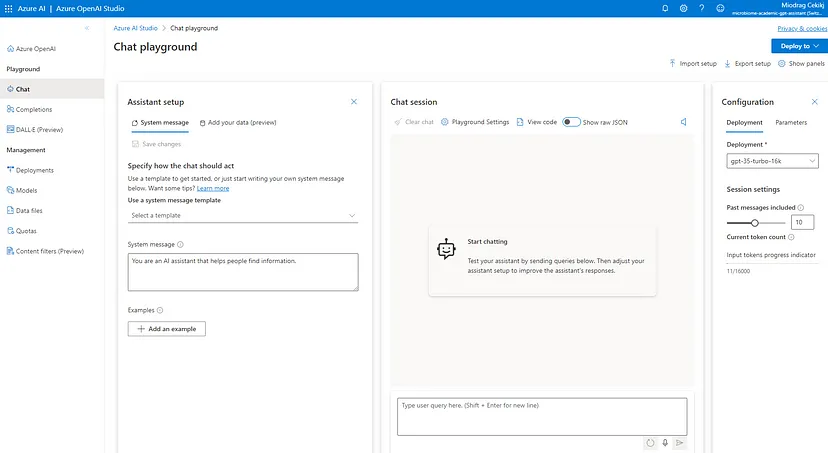Select the System message tab
Image resolution: width=828 pixels, height=453 pixels.
tap(160, 122)
